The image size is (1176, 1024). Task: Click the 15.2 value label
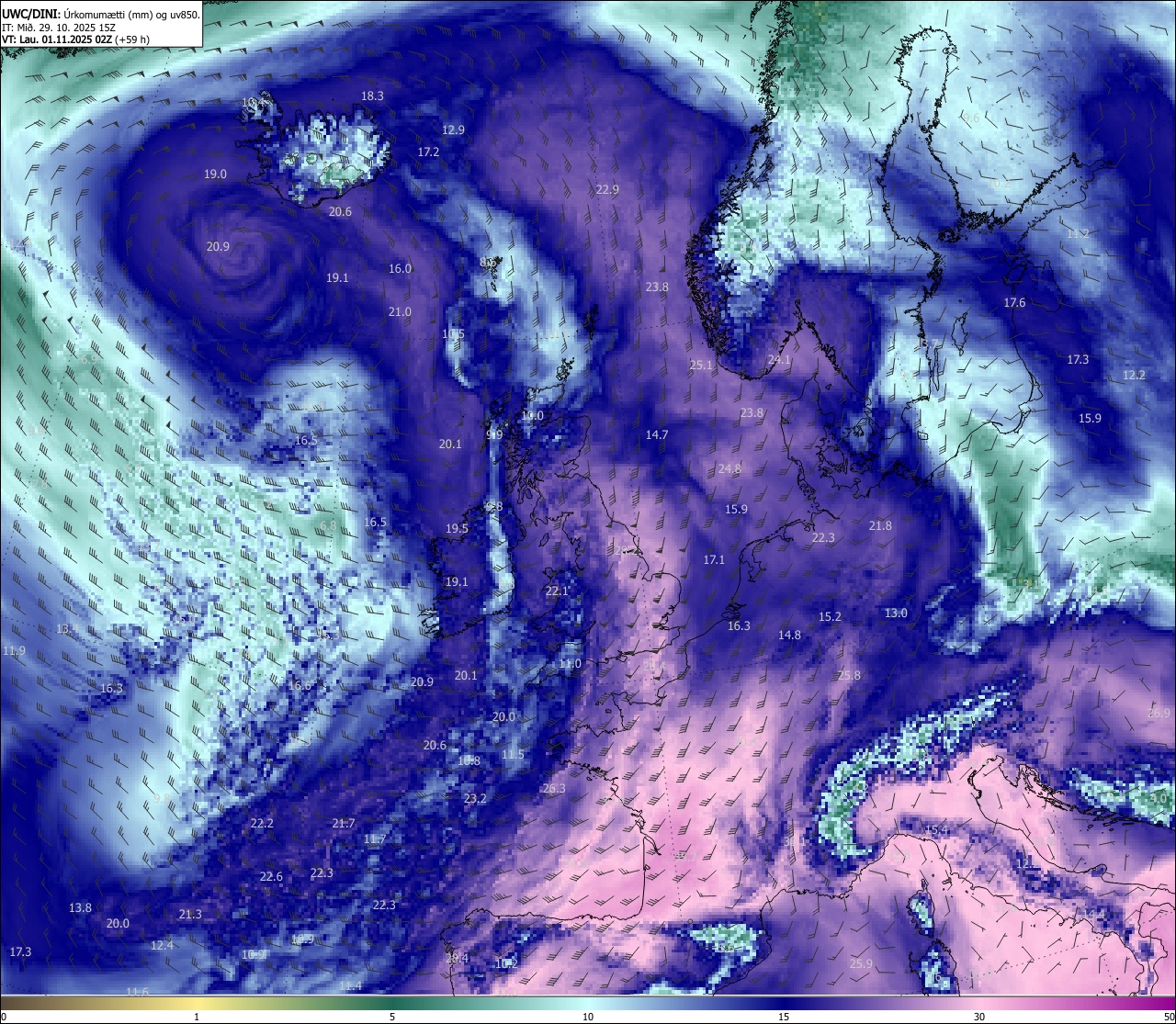830,617
